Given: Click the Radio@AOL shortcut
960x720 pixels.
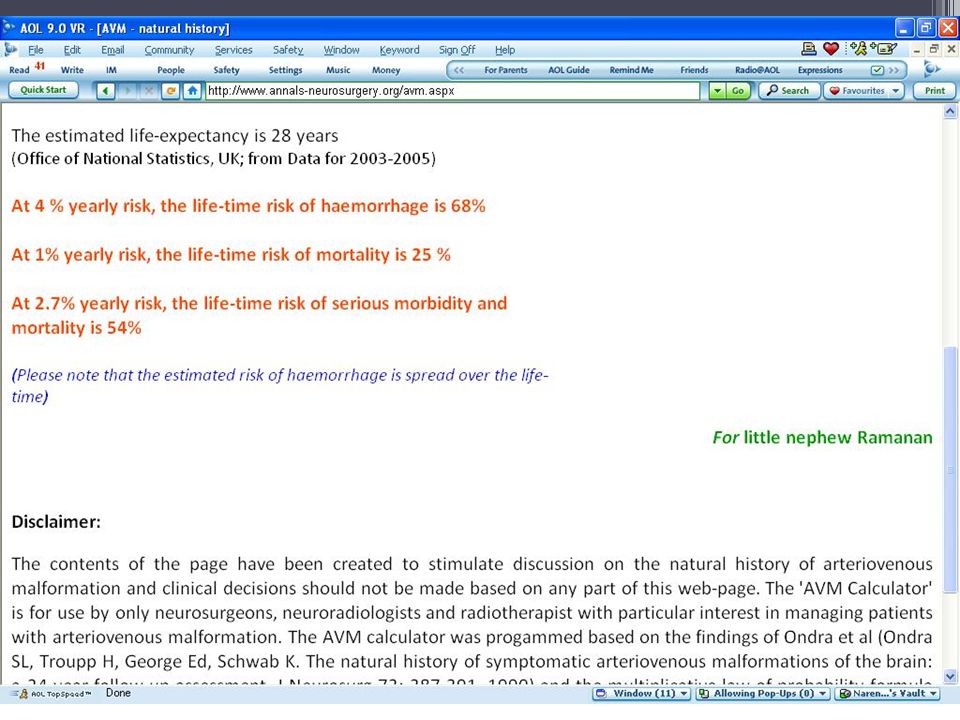Looking at the screenshot, I should point(757,70).
